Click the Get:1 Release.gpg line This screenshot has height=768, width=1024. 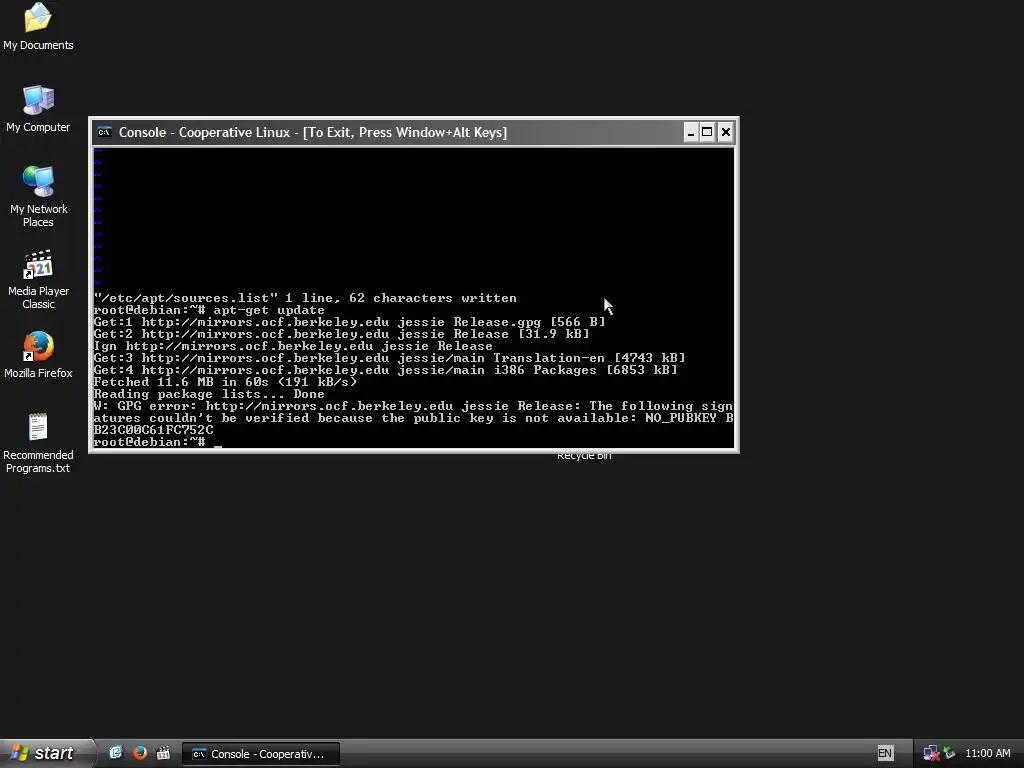[x=349, y=322]
